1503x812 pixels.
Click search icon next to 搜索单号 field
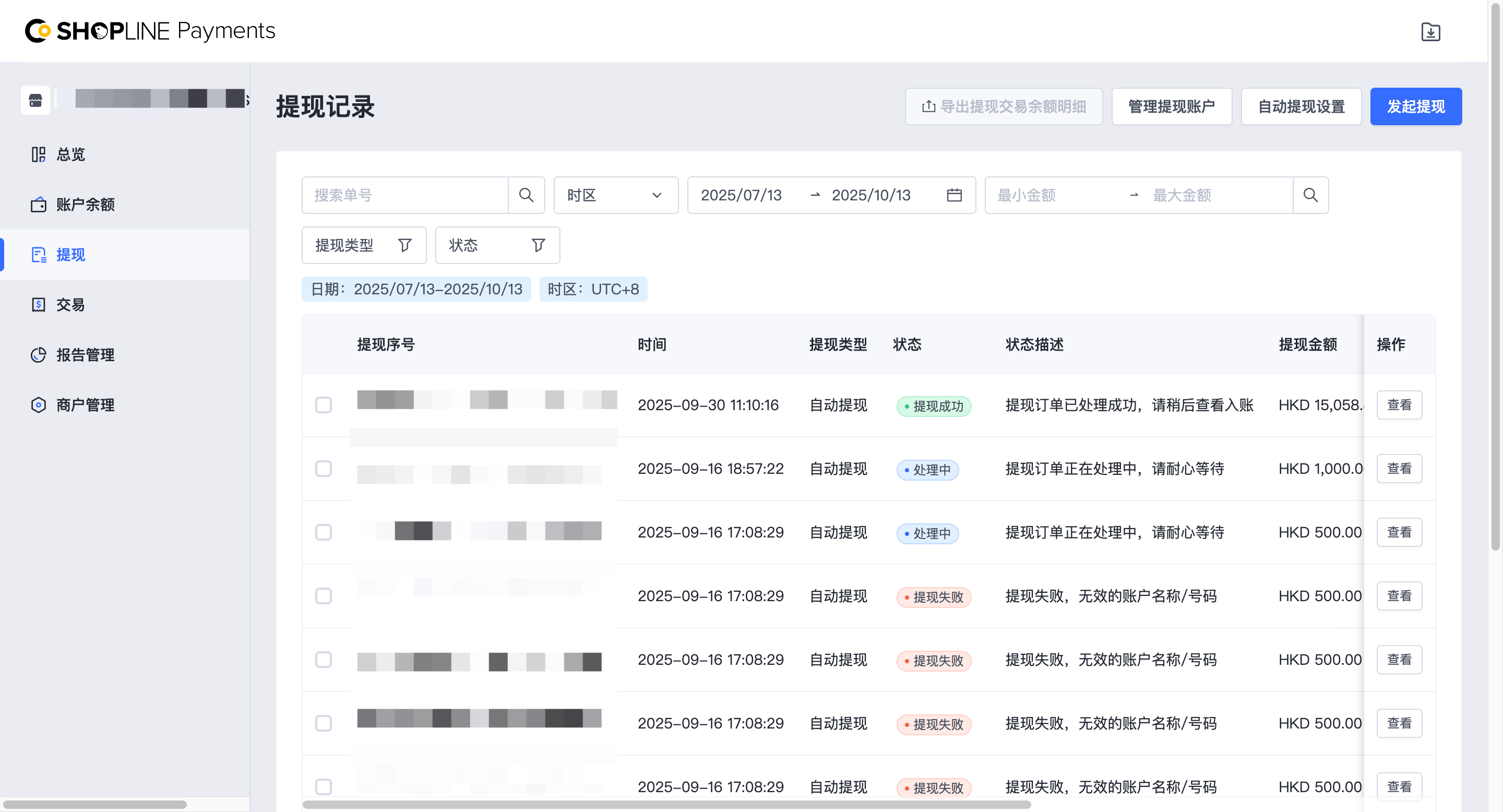click(526, 195)
